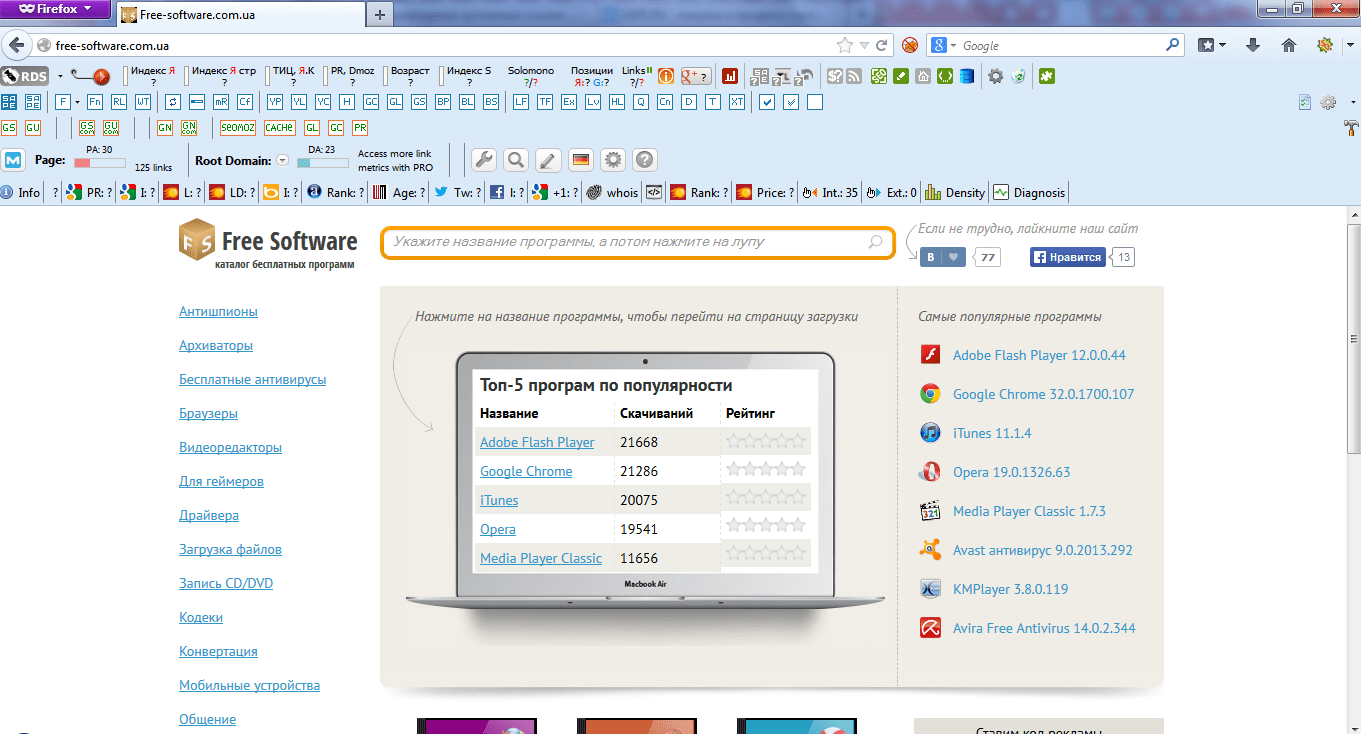Click the MozBar wrench settings icon
Viewport: 1361px width, 734px height.
(x=485, y=160)
